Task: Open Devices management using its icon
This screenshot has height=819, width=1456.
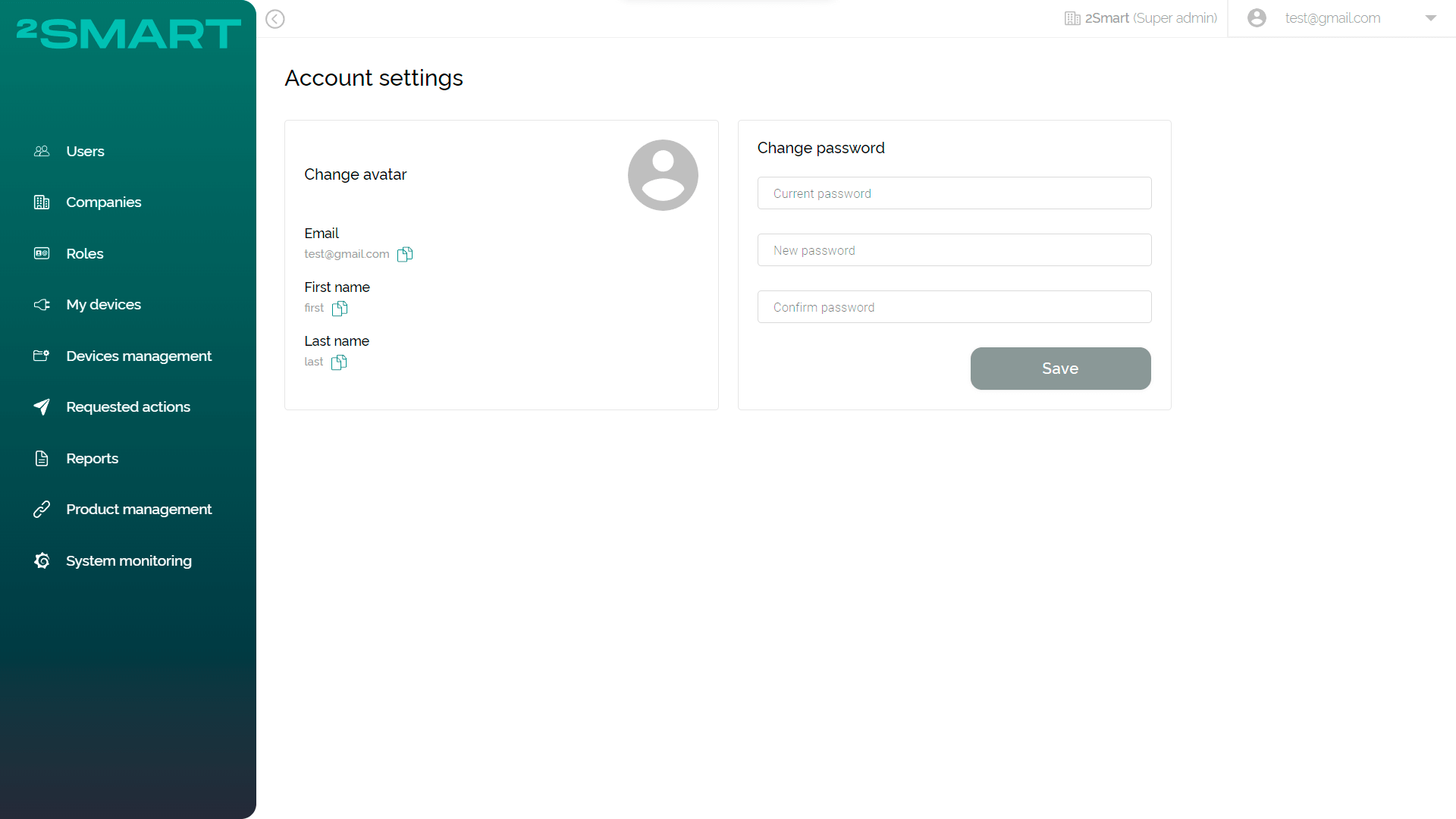Action: 42,356
